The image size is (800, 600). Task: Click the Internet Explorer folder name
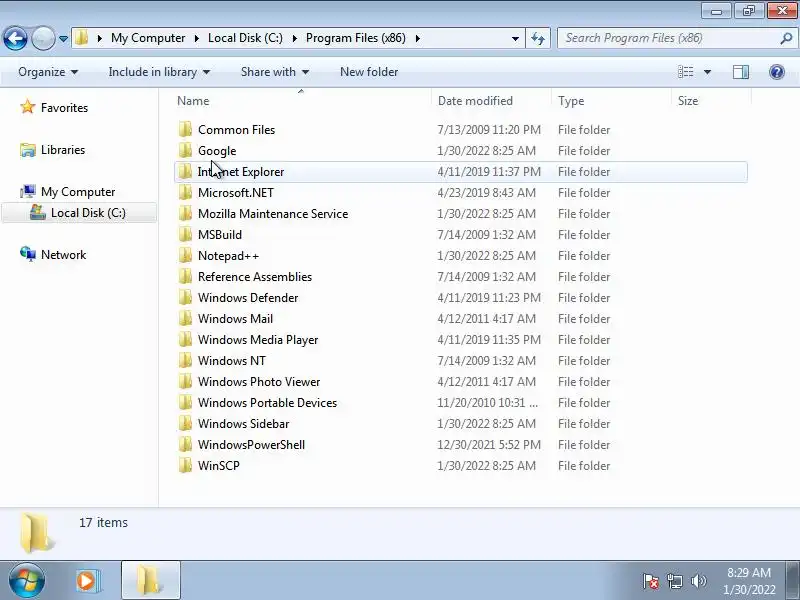pos(241,172)
